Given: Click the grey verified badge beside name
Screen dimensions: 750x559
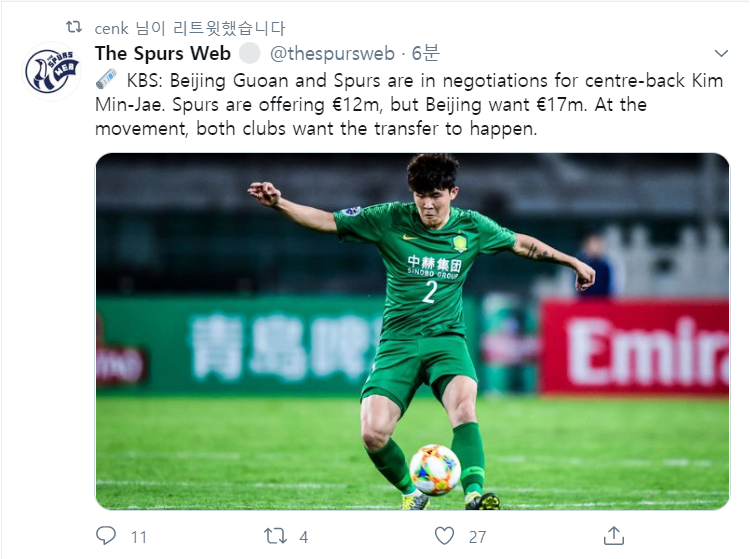Looking at the screenshot, I should coord(249,53).
